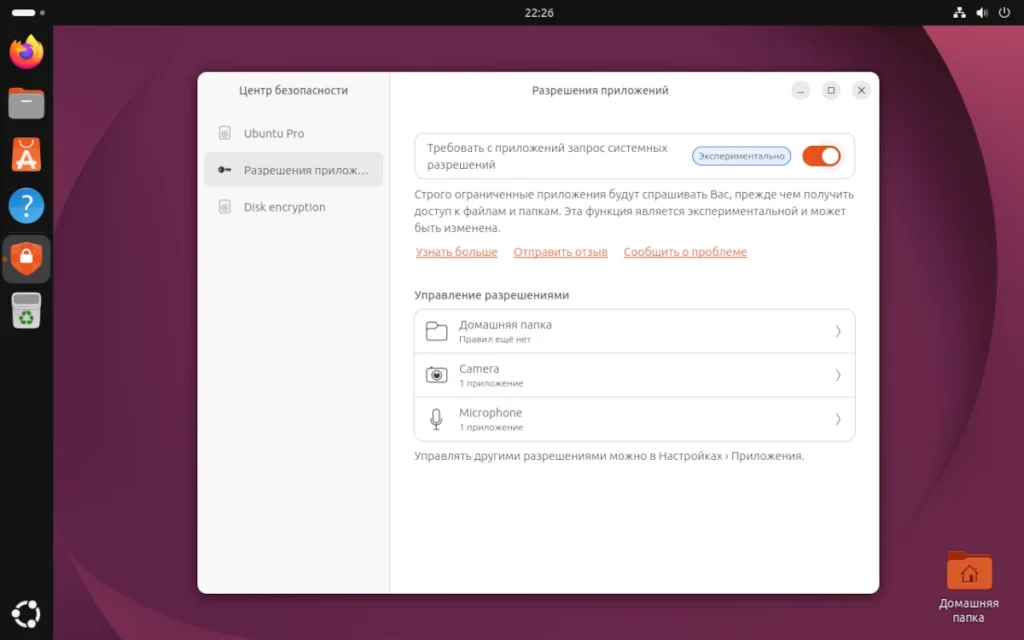Viewport: 1024px width, 640px height.
Task: Click the camera icon in Camera row
Action: click(x=436, y=375)
